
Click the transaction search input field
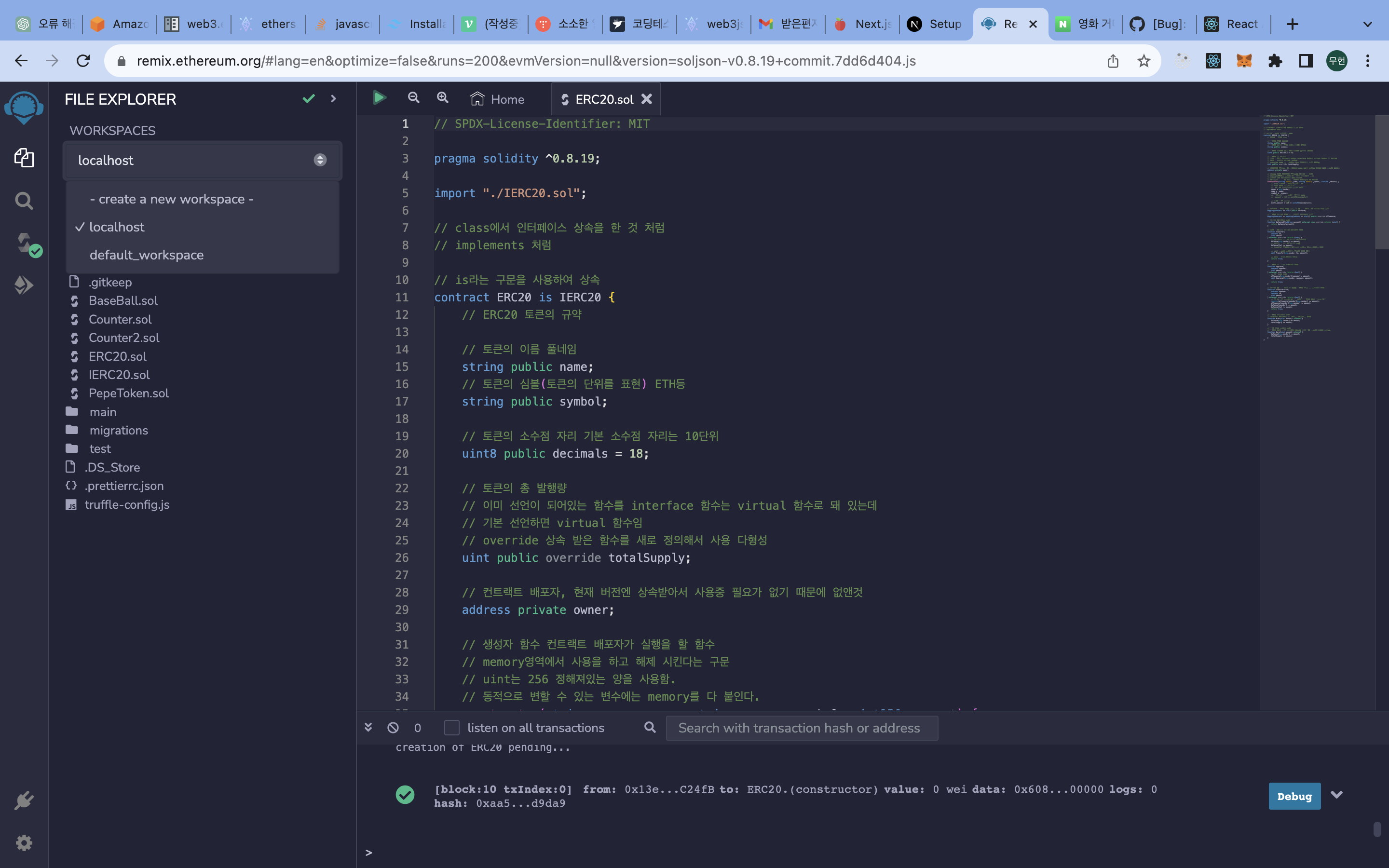802,728
